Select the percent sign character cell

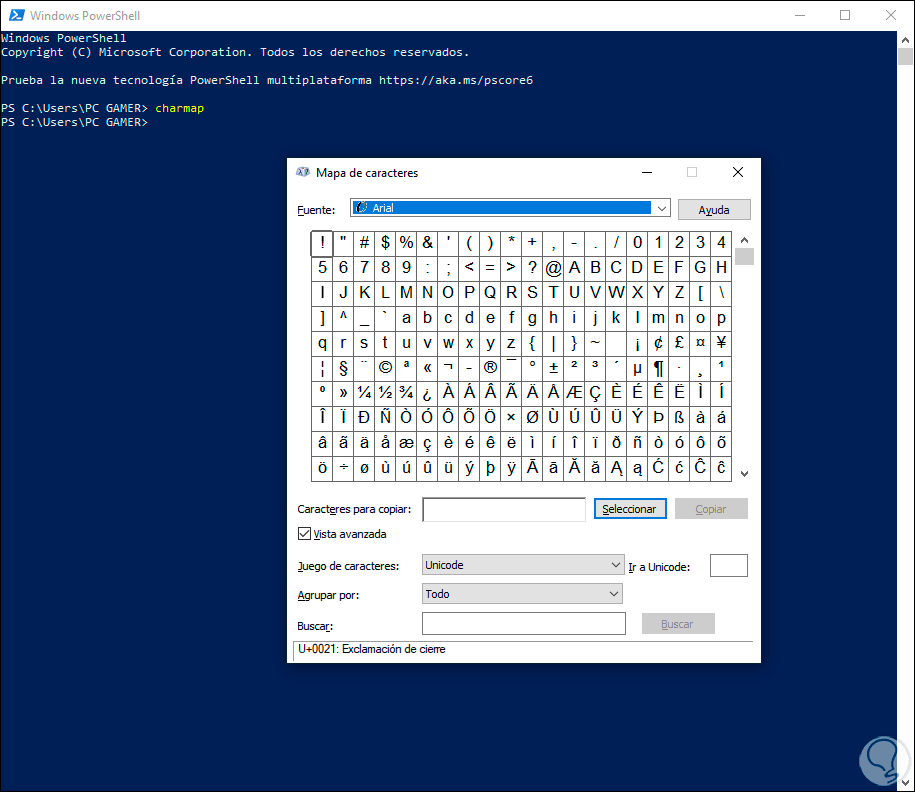click(406, 243)
